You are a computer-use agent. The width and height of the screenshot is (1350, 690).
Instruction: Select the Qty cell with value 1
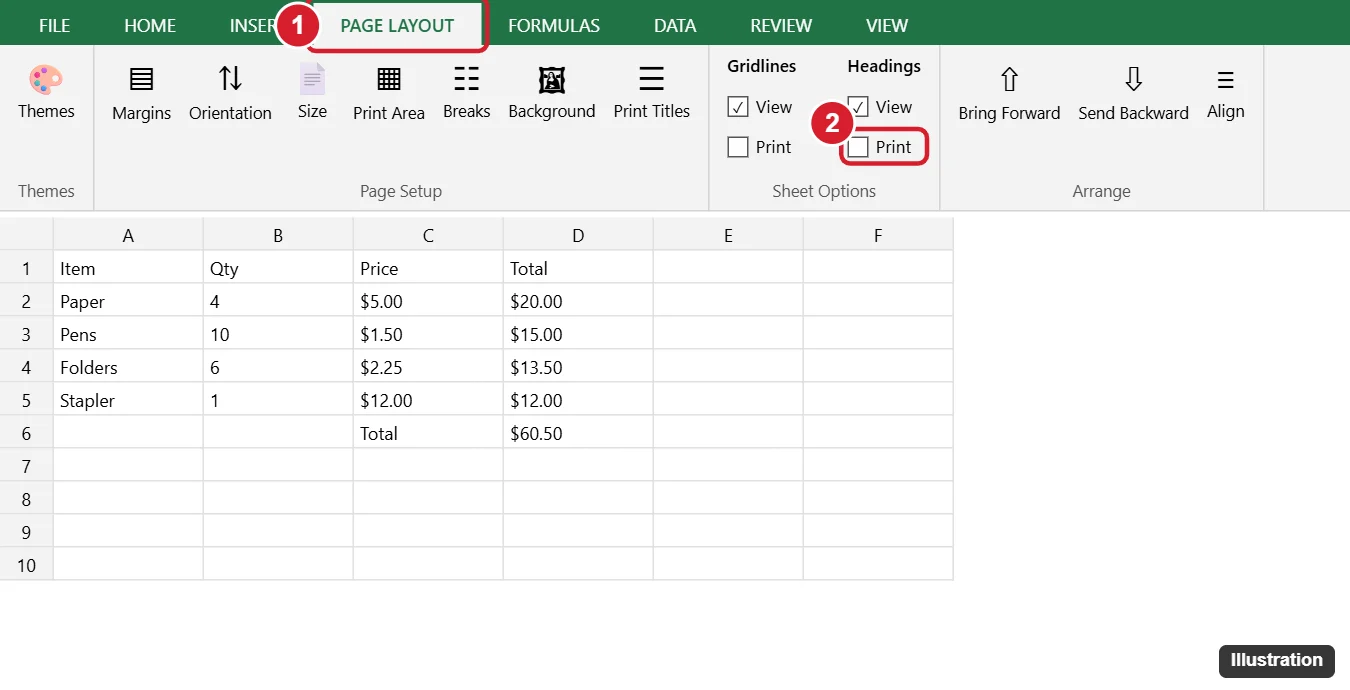click(x=278, y=400)
